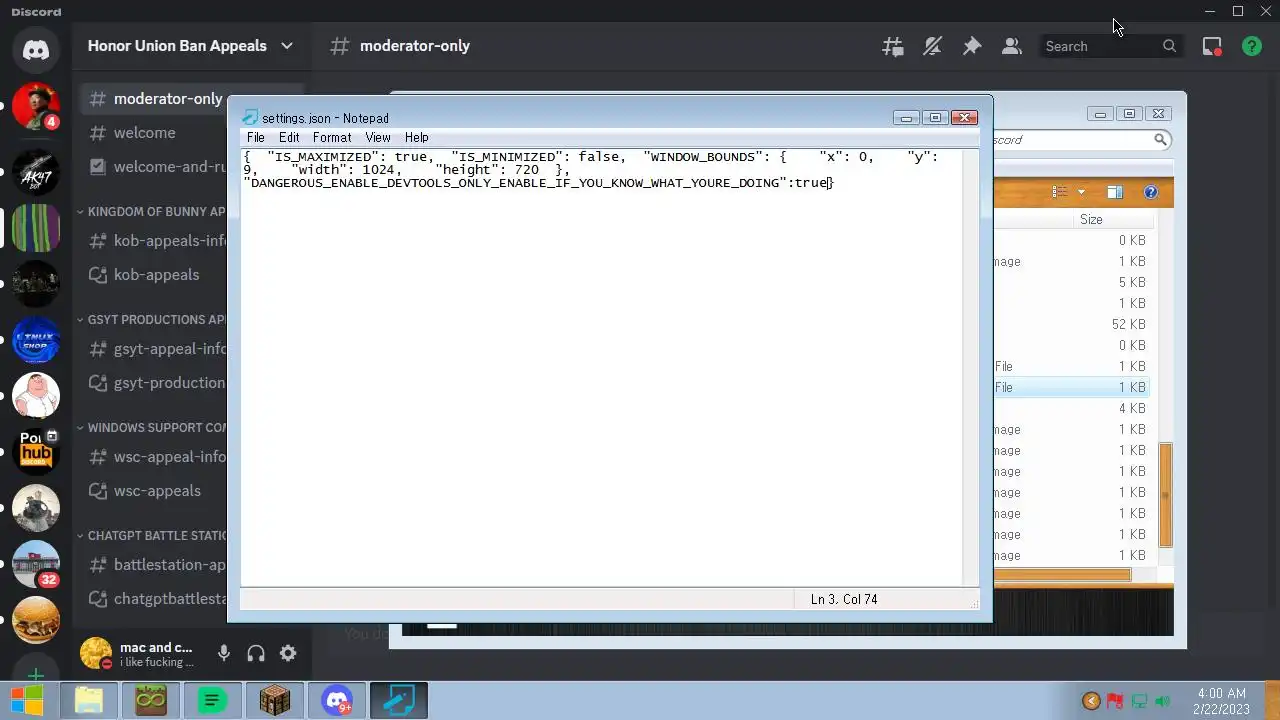Viewport: 1280px width, 720px height.
Task: Select the 52 KB file row in Explorer
Action: coord(1072,324)
